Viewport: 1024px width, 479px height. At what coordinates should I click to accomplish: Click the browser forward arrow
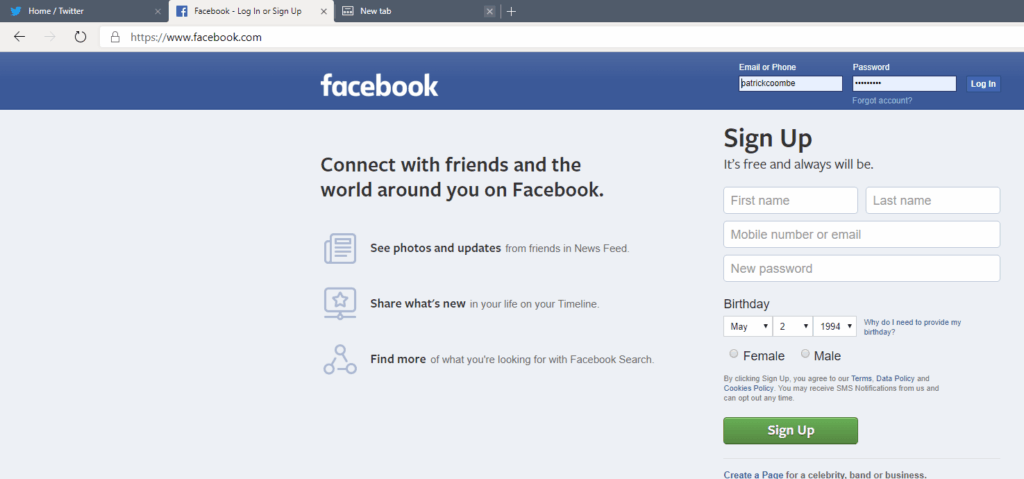point(50,37)
